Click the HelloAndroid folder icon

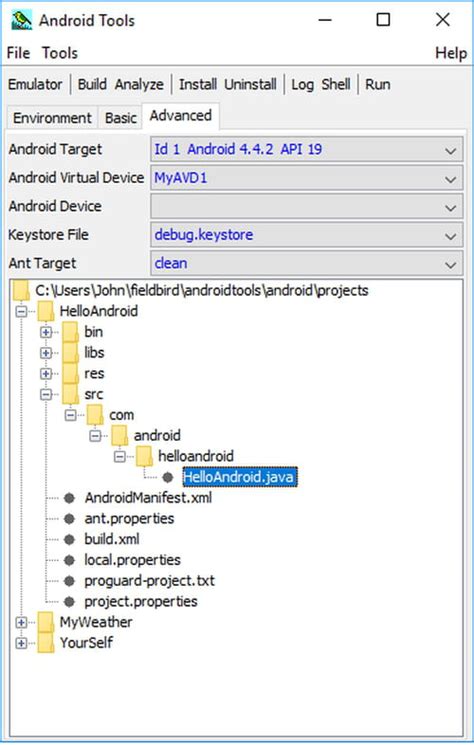pyautogui.click(x=46, y=311)
